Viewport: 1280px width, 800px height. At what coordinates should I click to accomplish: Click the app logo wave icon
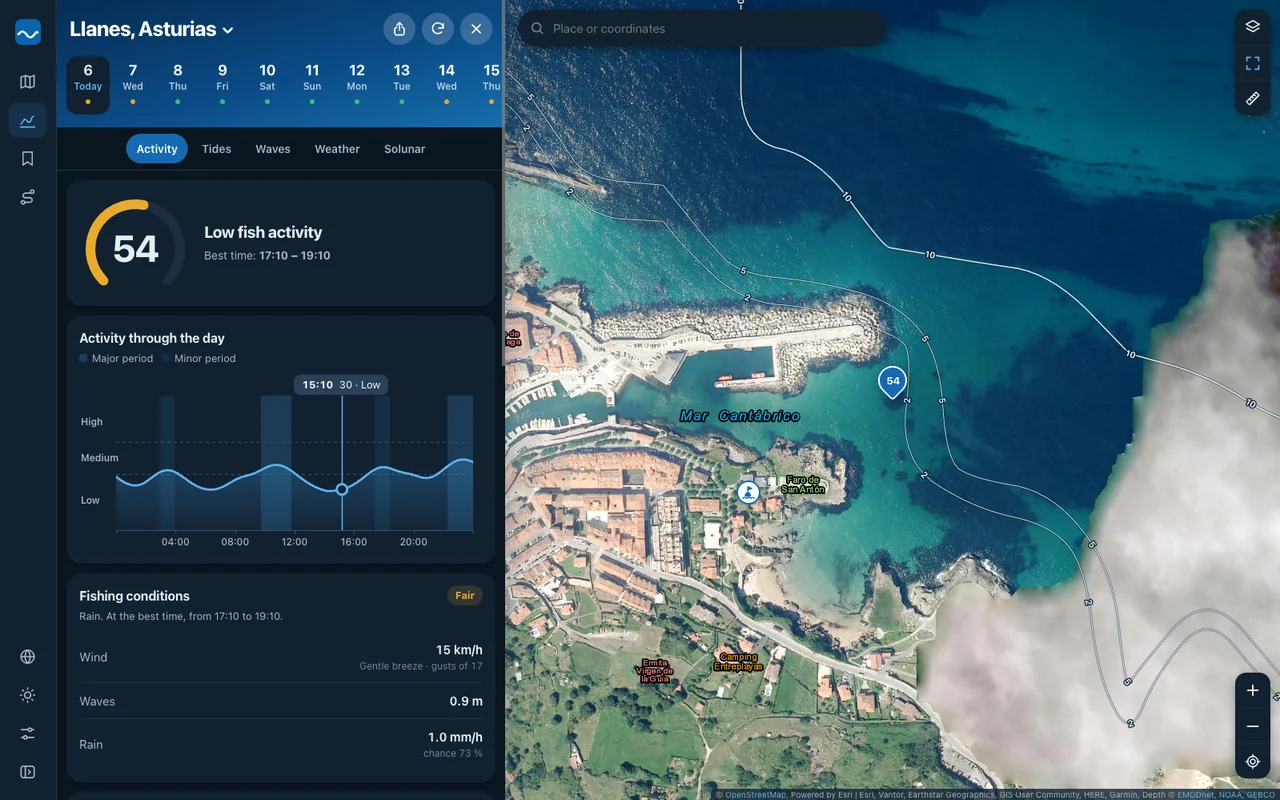pyautogui.click(x=28, y=33)
